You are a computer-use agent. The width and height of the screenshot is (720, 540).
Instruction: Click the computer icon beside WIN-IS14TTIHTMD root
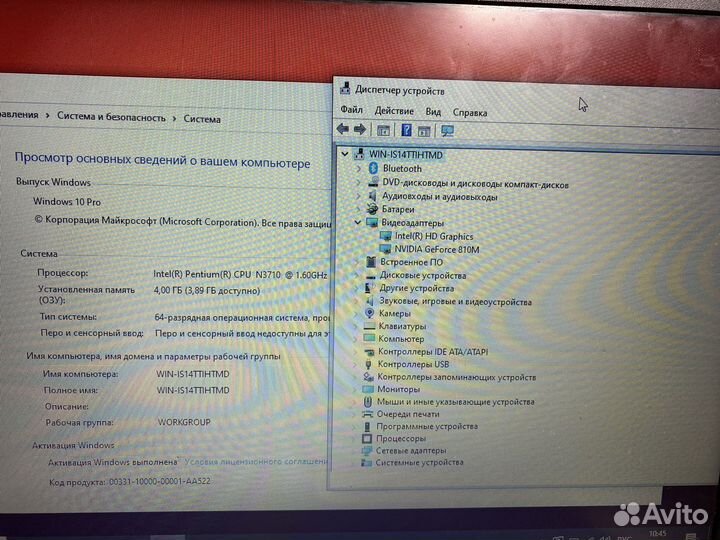point(359,154)
